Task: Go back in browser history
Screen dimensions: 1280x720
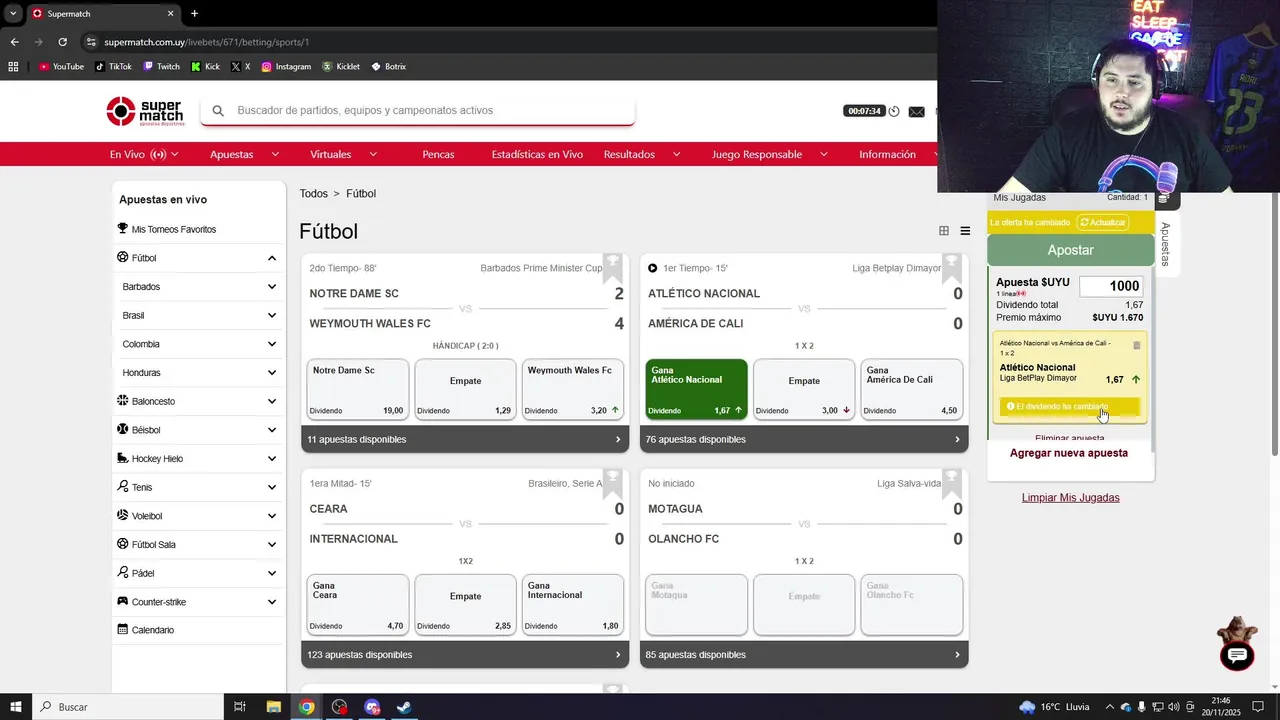Action: coord(14,42)
